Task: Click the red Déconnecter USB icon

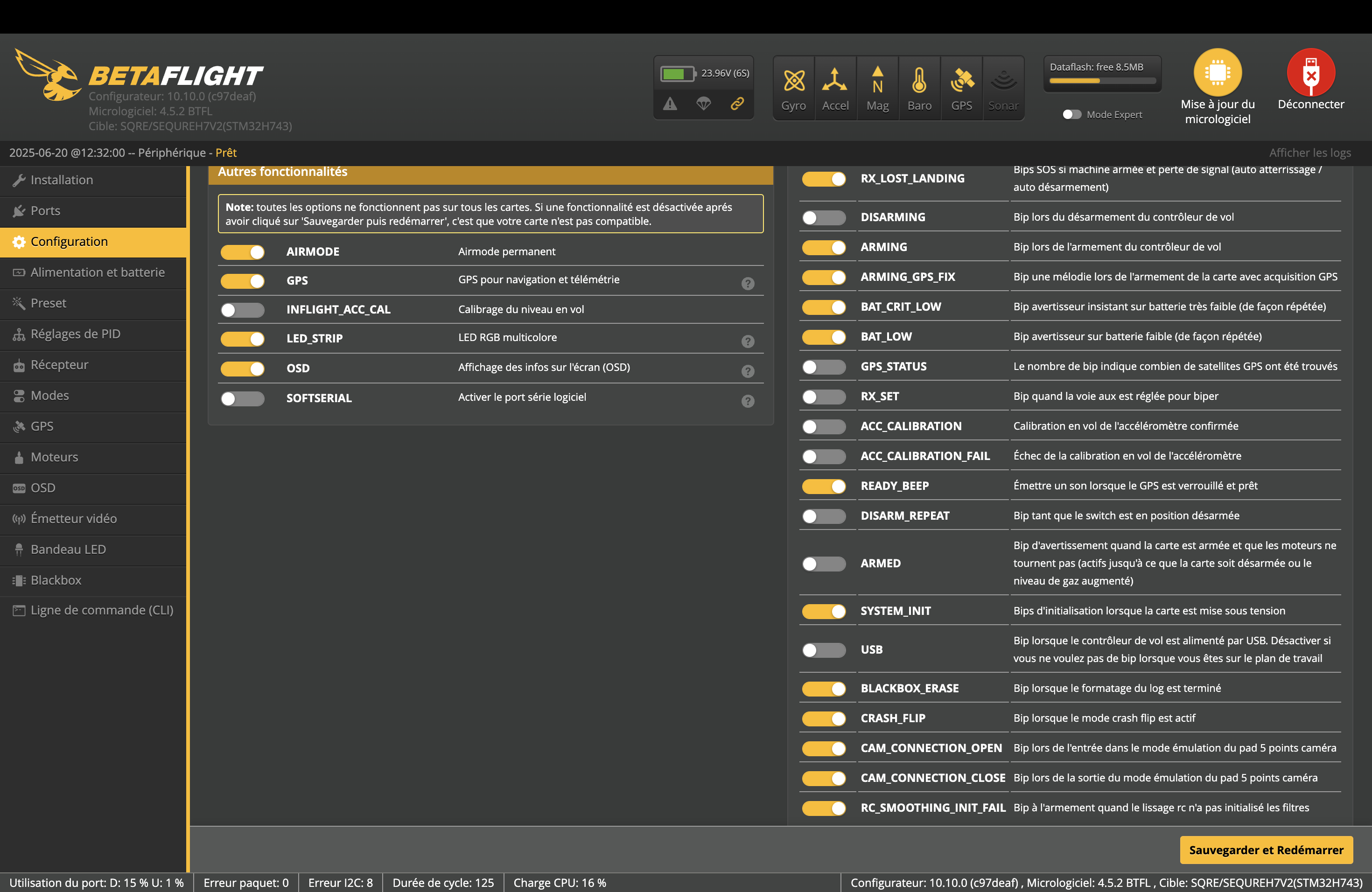Action: click(1310, 73)
